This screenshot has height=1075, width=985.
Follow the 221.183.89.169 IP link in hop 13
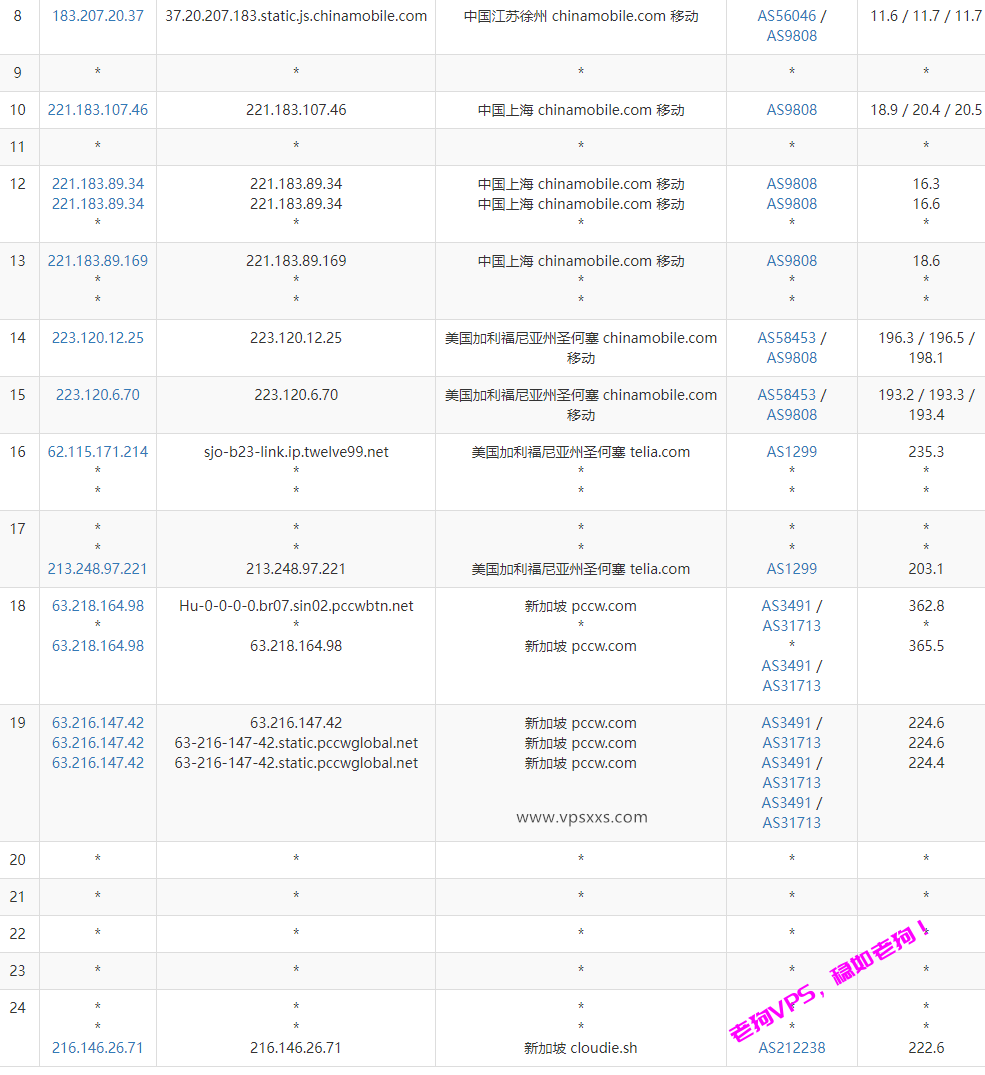[x=98, y=261]
